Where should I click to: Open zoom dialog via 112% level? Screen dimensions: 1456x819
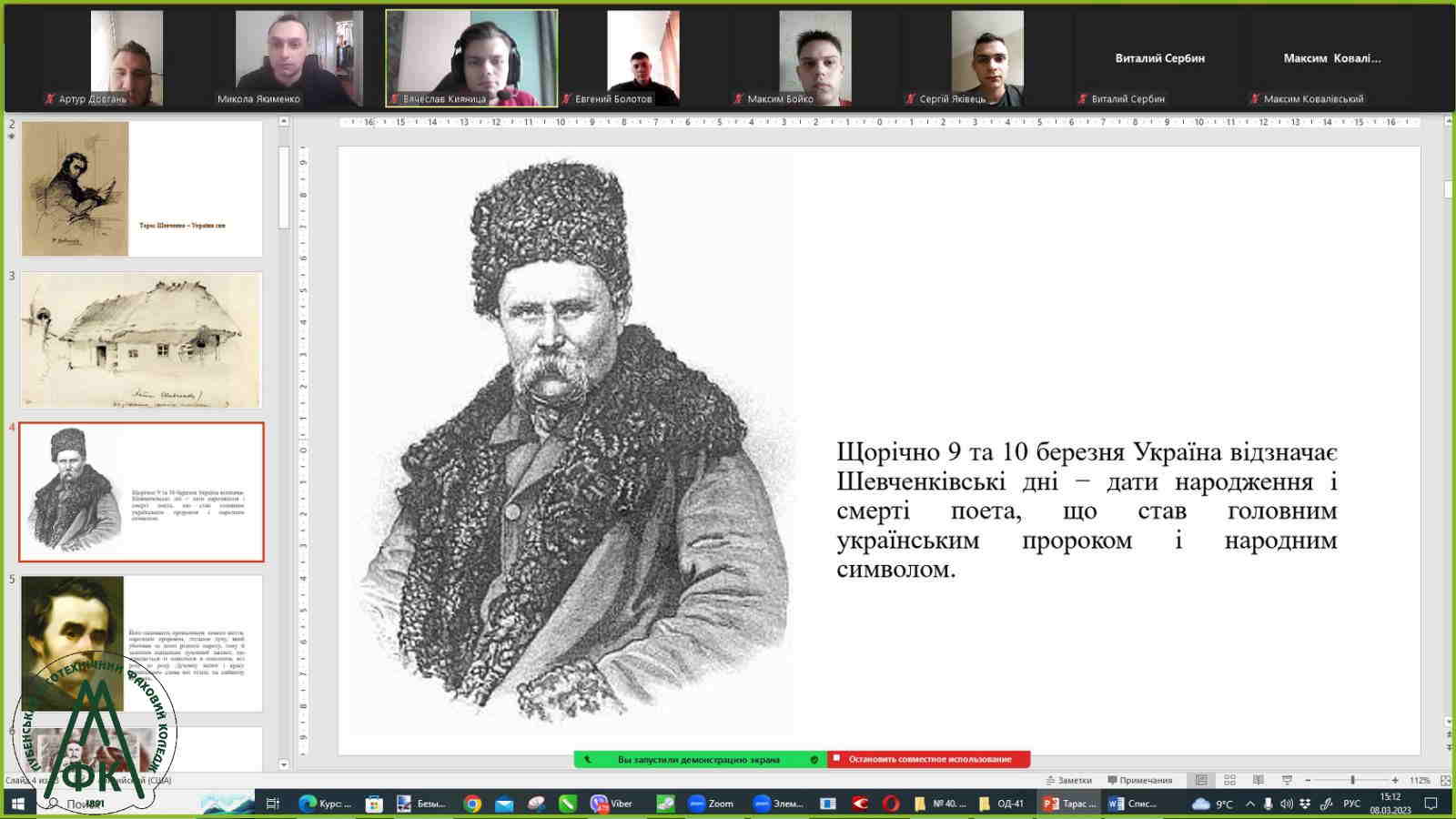[x=1419, y=780]
